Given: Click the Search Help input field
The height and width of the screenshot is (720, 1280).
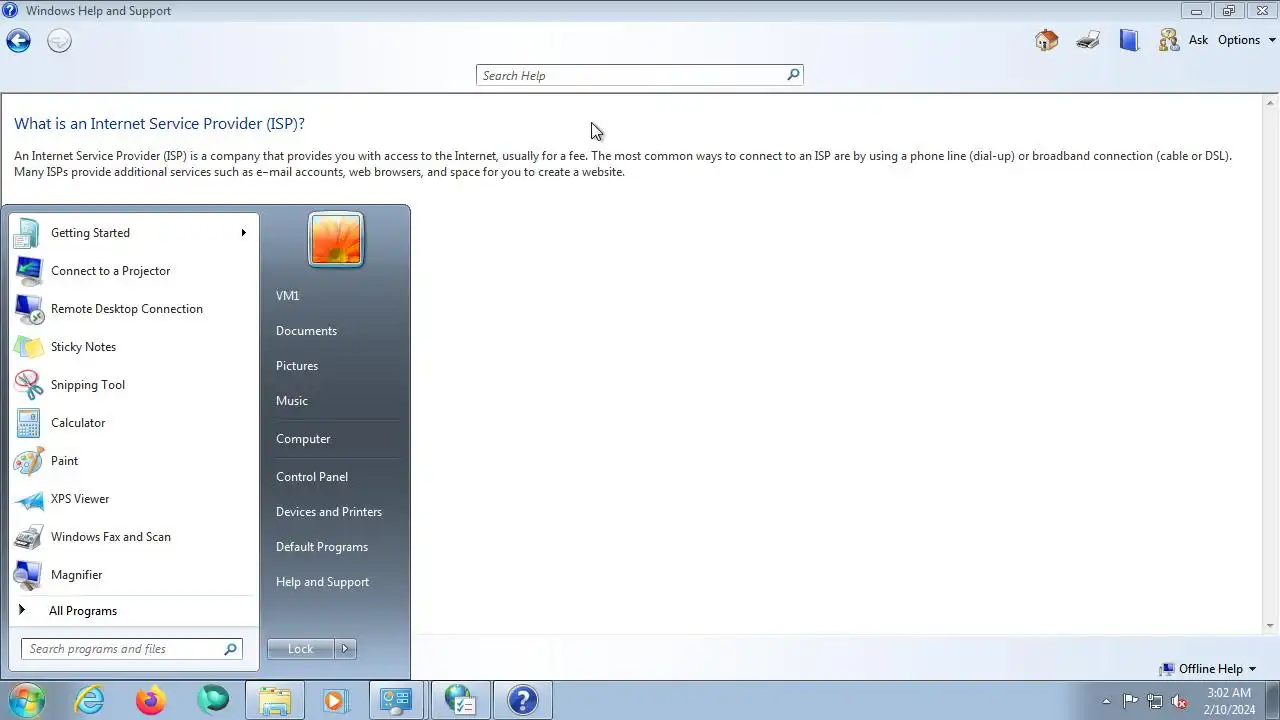Looking at the screenshot, I should pyautogui.click(x=632, y=75).
